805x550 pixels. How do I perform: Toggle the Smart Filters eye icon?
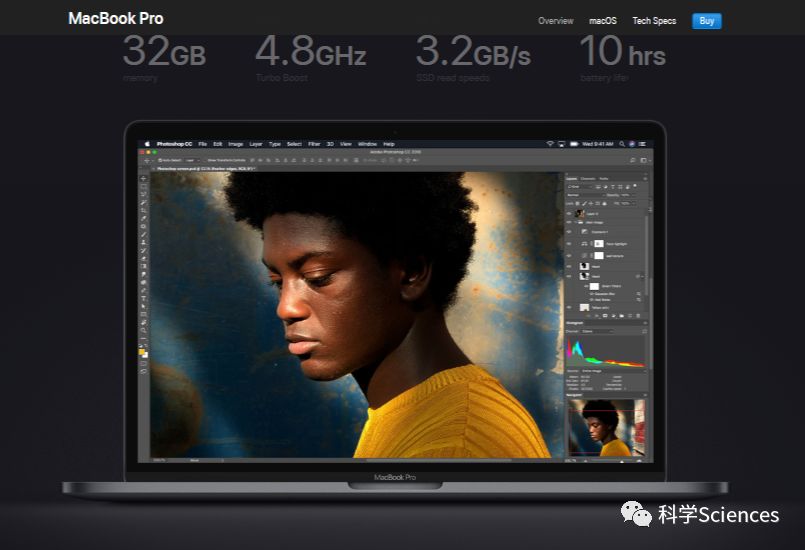coord(586,286)
